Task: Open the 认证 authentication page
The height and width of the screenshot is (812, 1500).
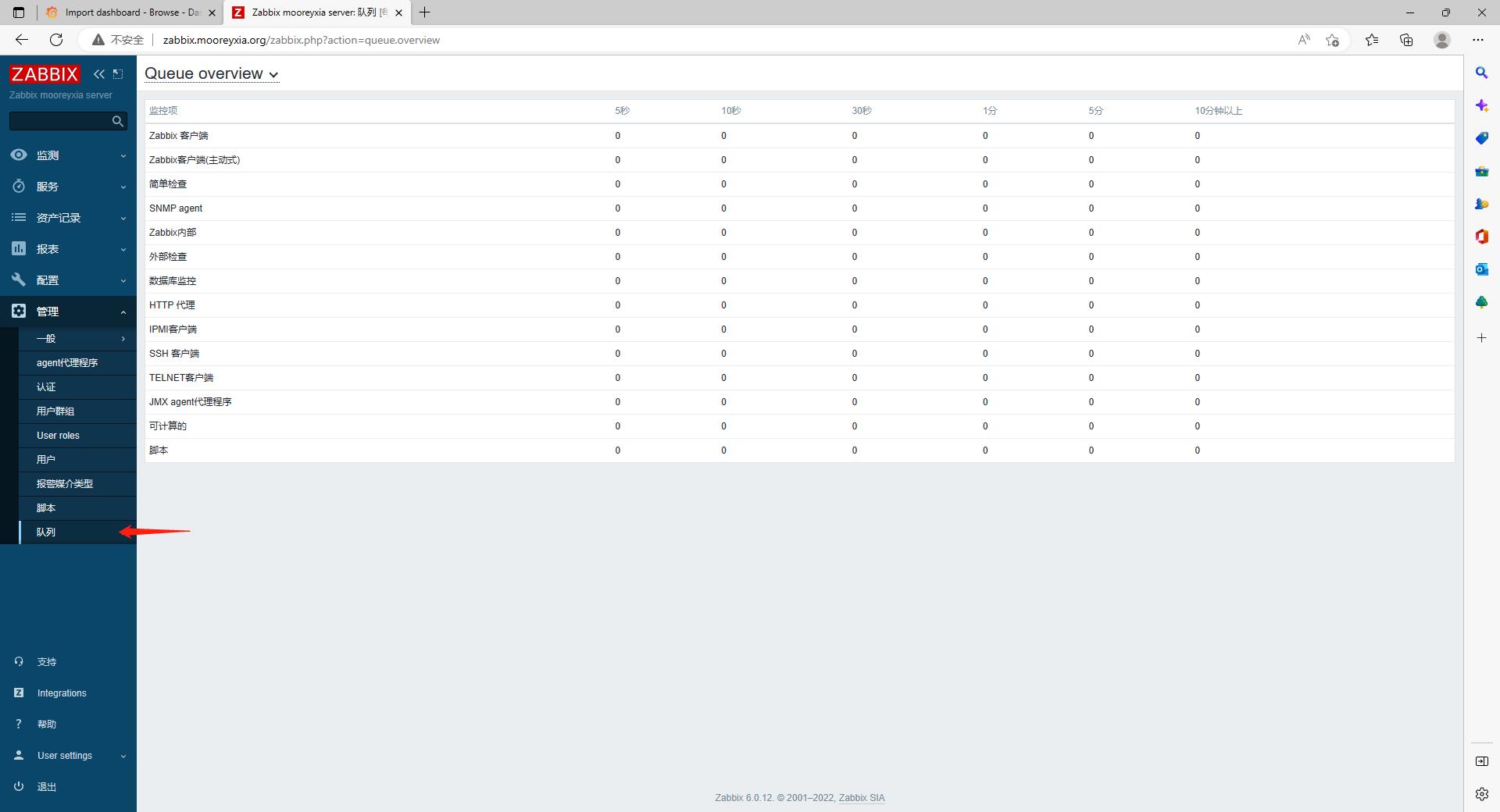Action: pyautogui.click(x=77, y=387)
